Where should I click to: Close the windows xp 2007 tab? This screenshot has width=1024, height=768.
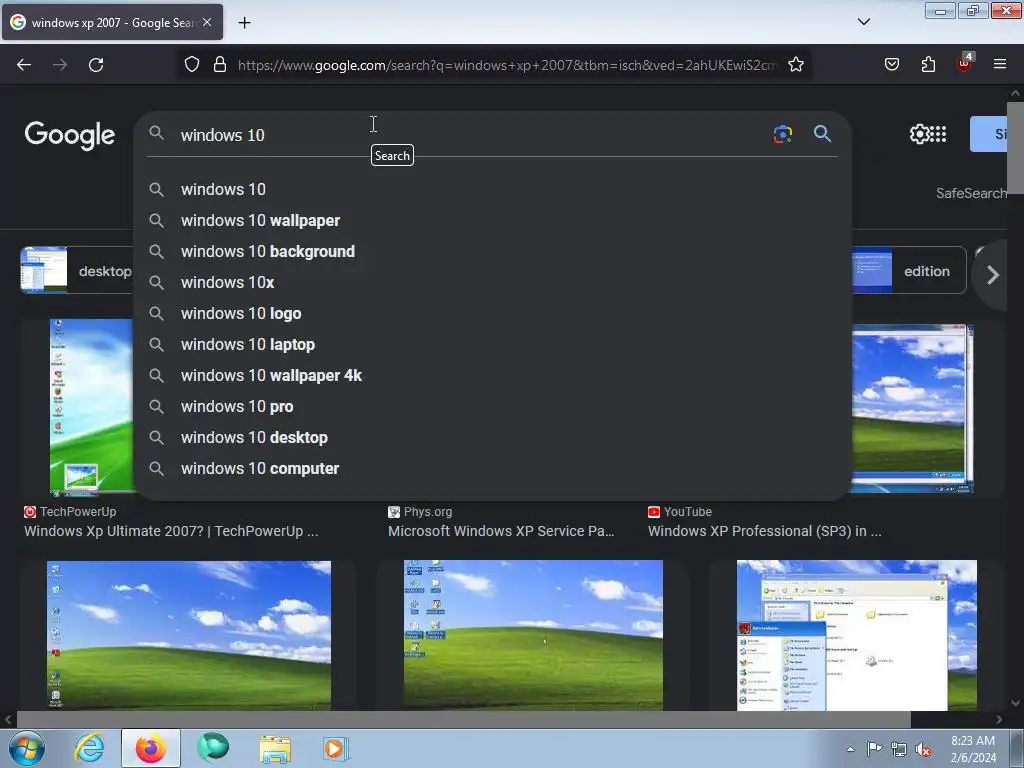[x=207, y=22]
